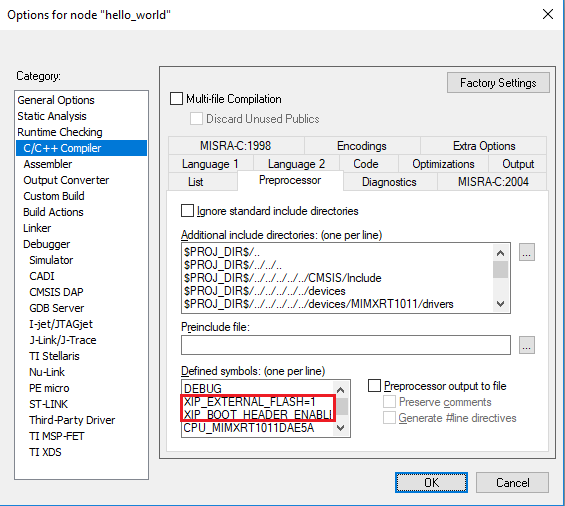Choose General Options category
The height and width of the screenshot is (506, 565).
(x=56, y=100)
